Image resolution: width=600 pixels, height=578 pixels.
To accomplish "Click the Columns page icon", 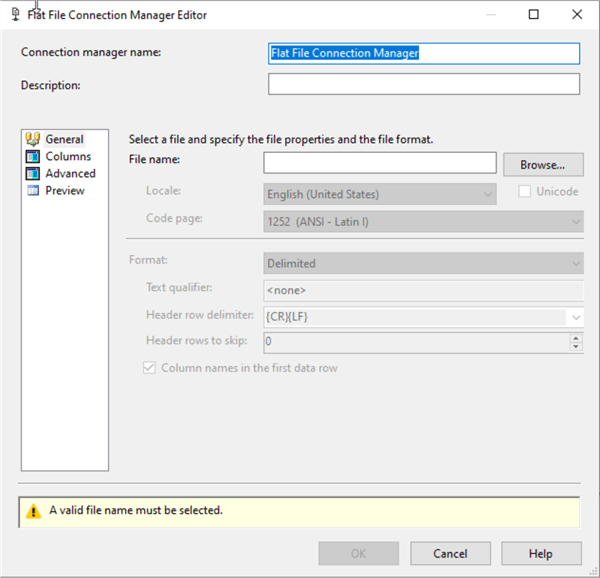I will point(33,156).
